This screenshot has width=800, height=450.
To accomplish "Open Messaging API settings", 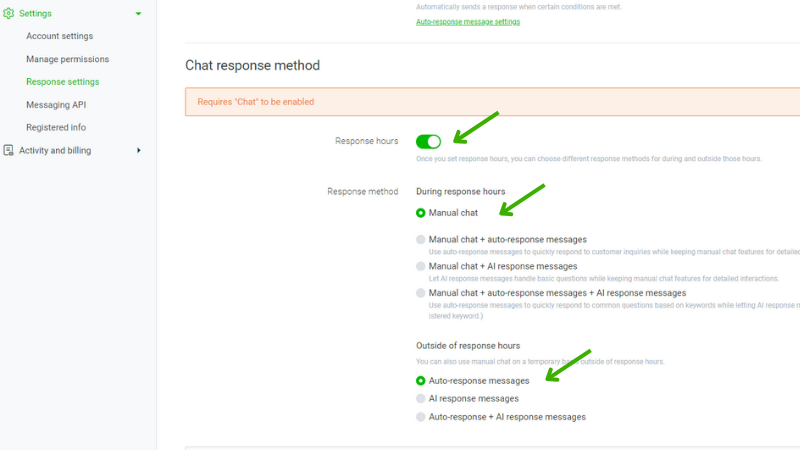I will click(56, 105).
